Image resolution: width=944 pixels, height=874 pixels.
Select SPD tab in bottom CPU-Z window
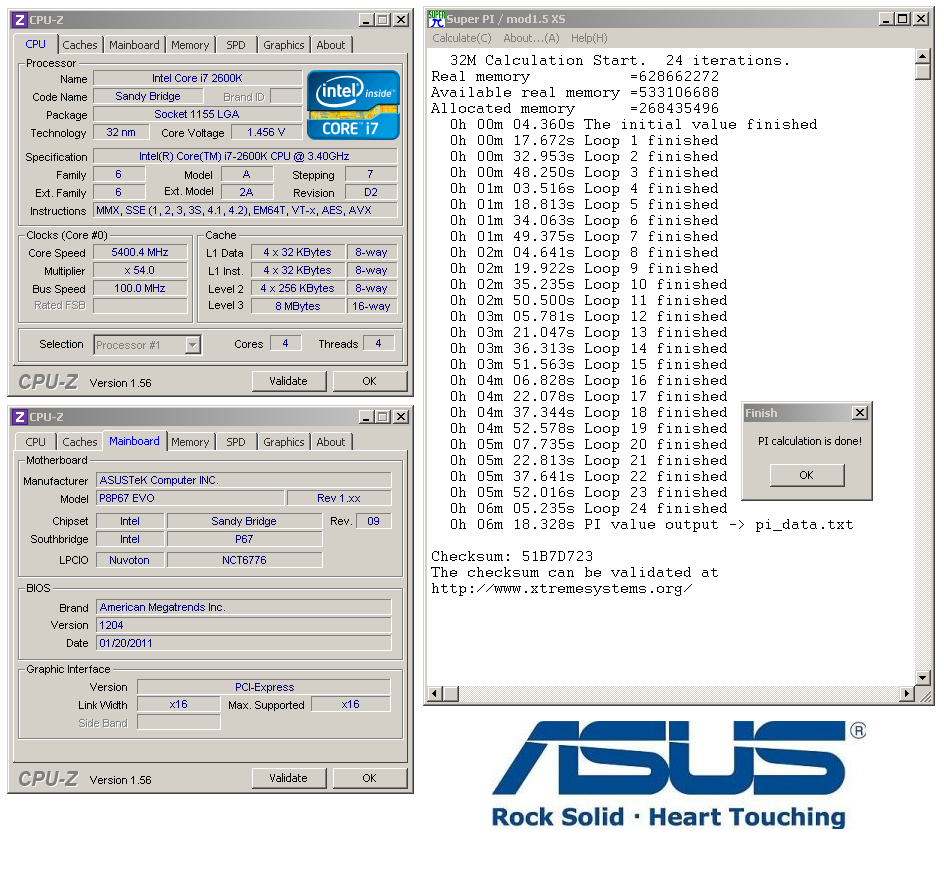pos(236,442)
